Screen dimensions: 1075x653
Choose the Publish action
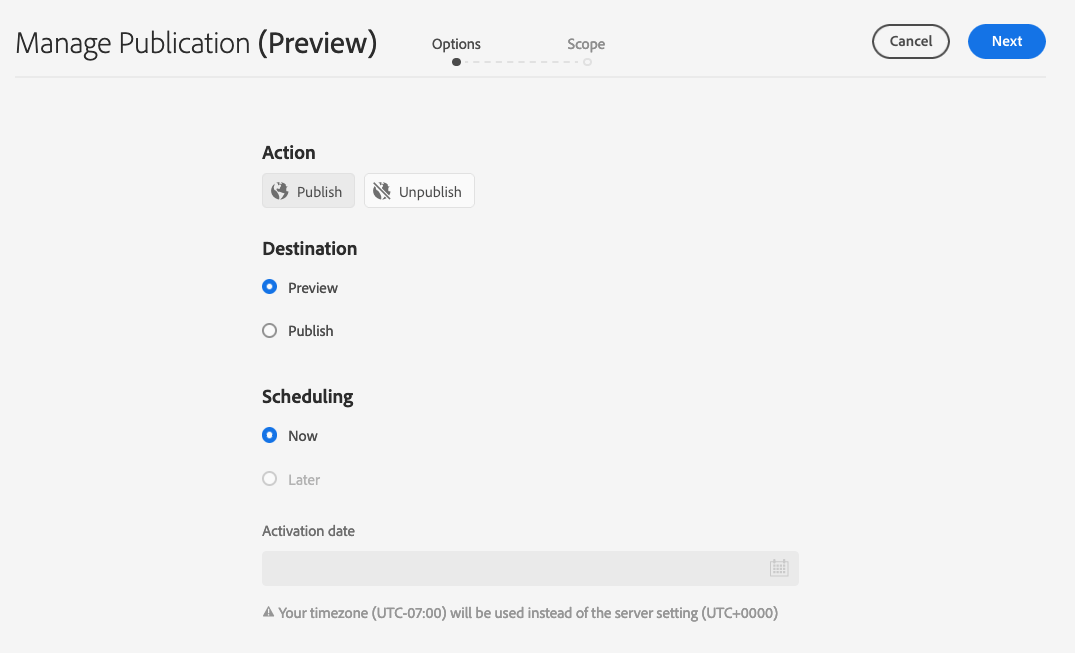(x=308, y=190)
